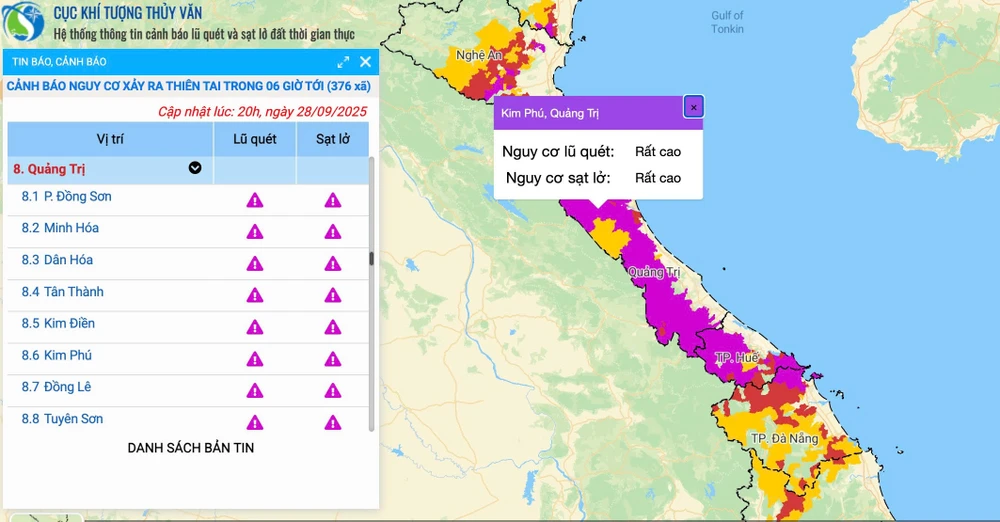Close the Tin báo, cảnh báo panel
The image size is (1000, 522).
pos(365,62)
